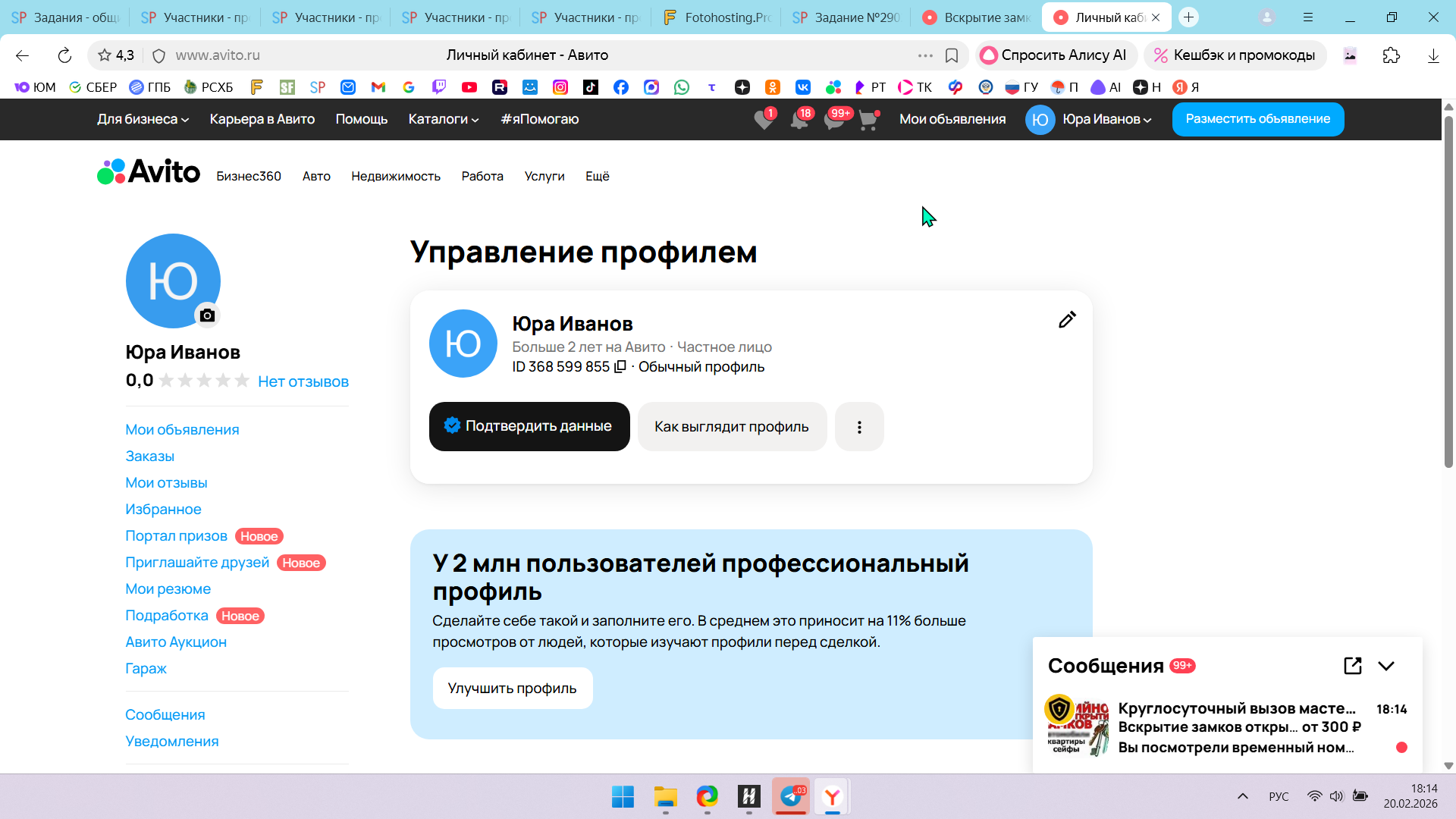Image resolution: width=1456 pixels, height=819 pixels.
Task: Bookmark page in address bar
Action: click(952, 55)
